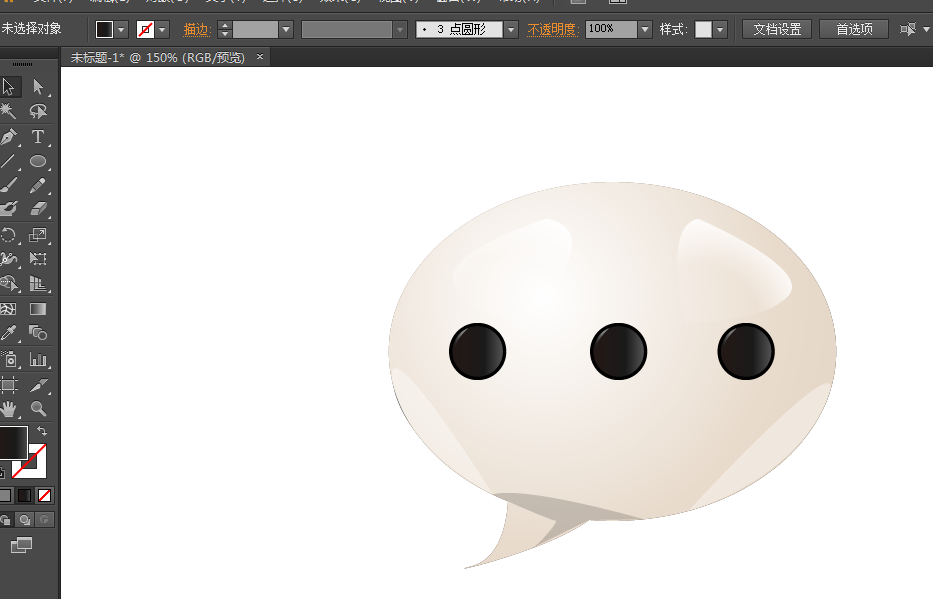Select the Gradient tool
This screenshot has width=933, height=599.
click(38, 309)
